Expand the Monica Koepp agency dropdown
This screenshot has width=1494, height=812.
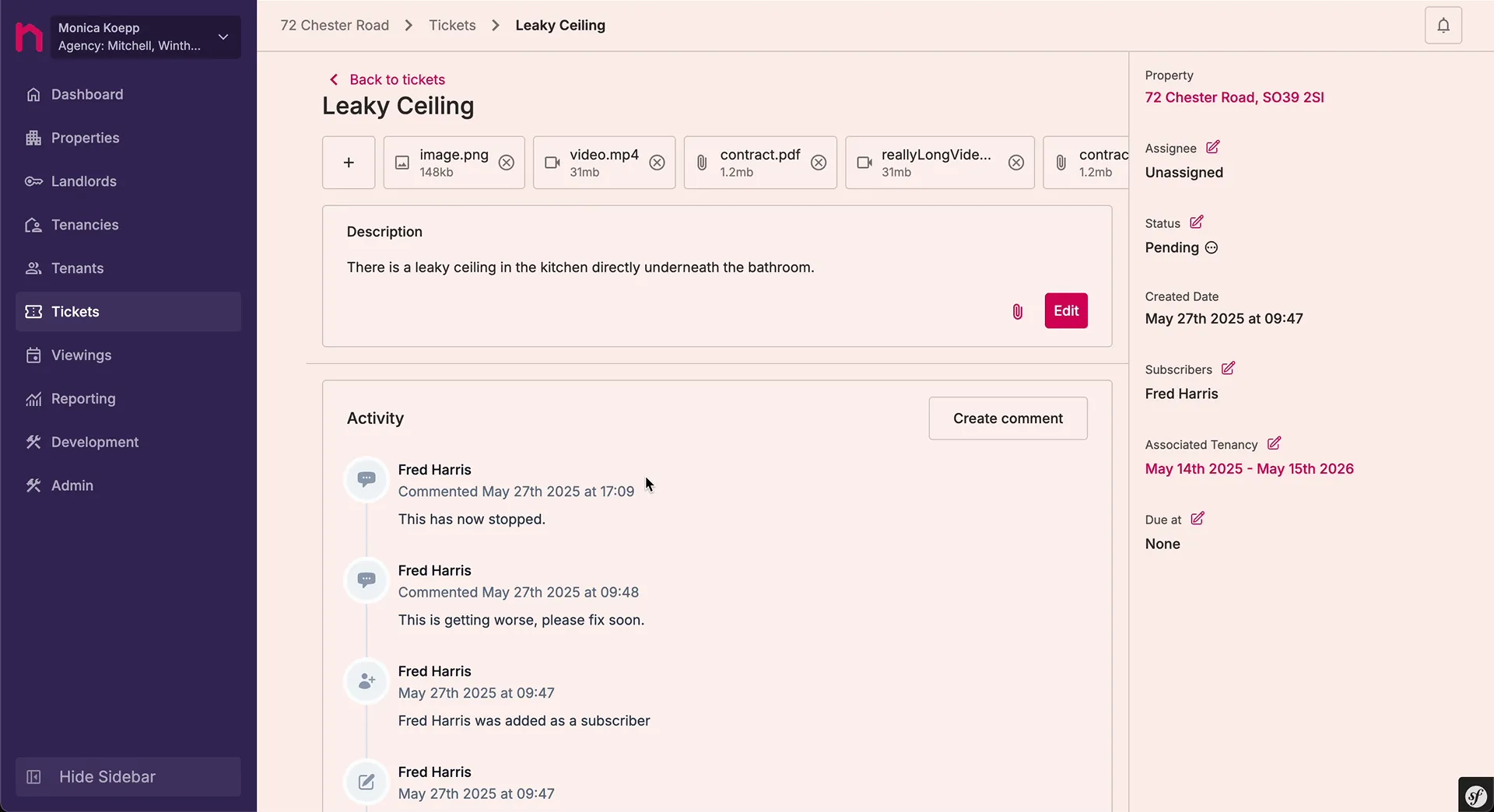(x=223, y=37)
